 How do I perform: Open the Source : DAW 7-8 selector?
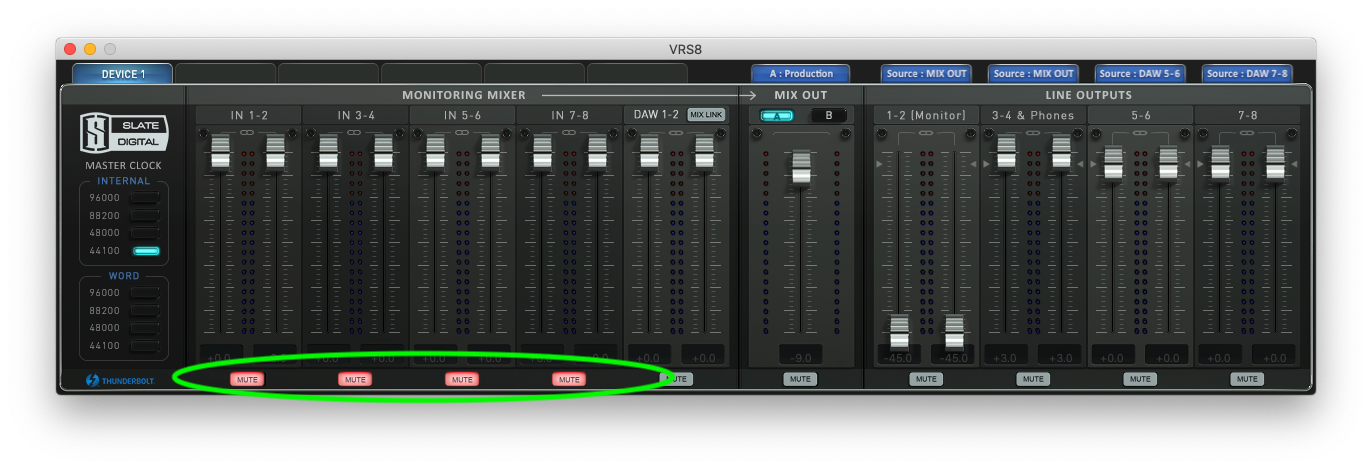pyautogui.click(x=1247, y=74)
